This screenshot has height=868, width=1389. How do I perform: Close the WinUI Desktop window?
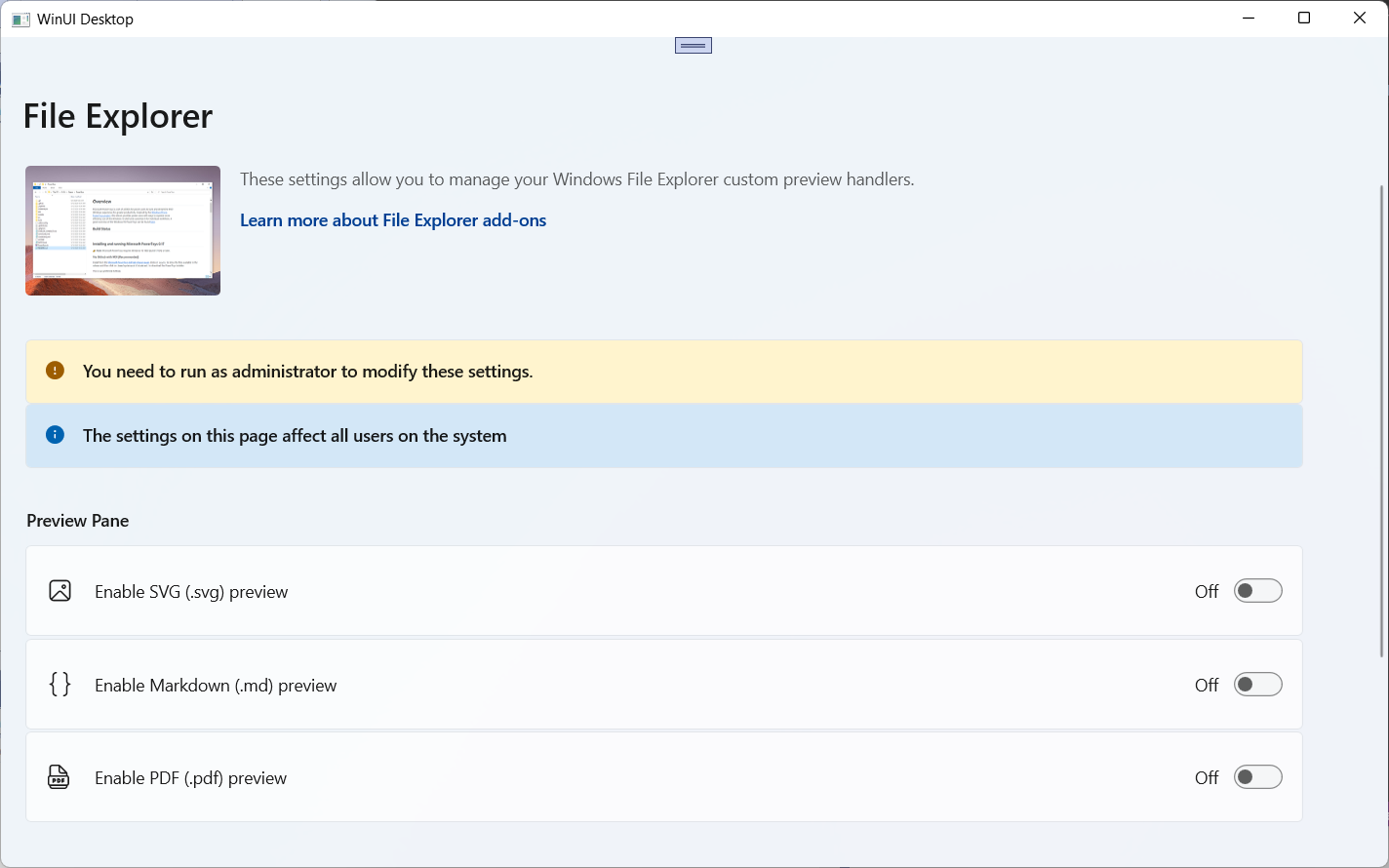pyautogui.click(x=1360, y=19)
